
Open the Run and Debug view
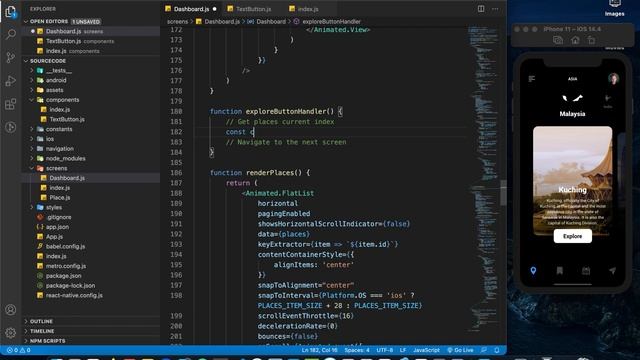click(x=11, y=81)
